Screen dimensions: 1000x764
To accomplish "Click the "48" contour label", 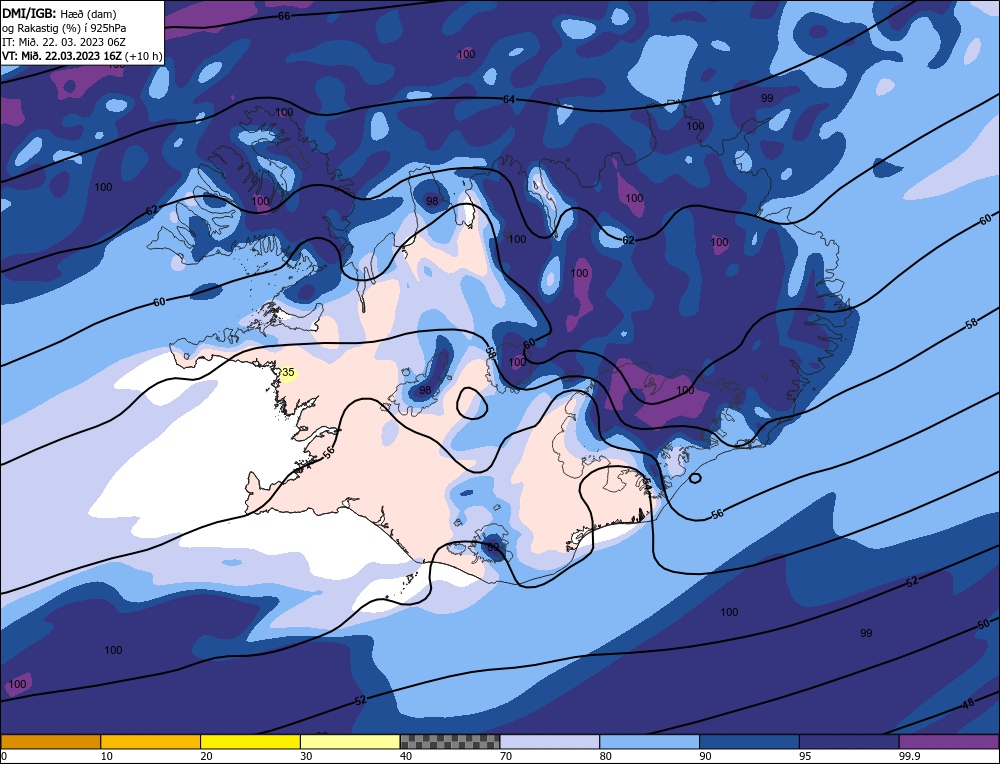I will click(x=968, y=703).
